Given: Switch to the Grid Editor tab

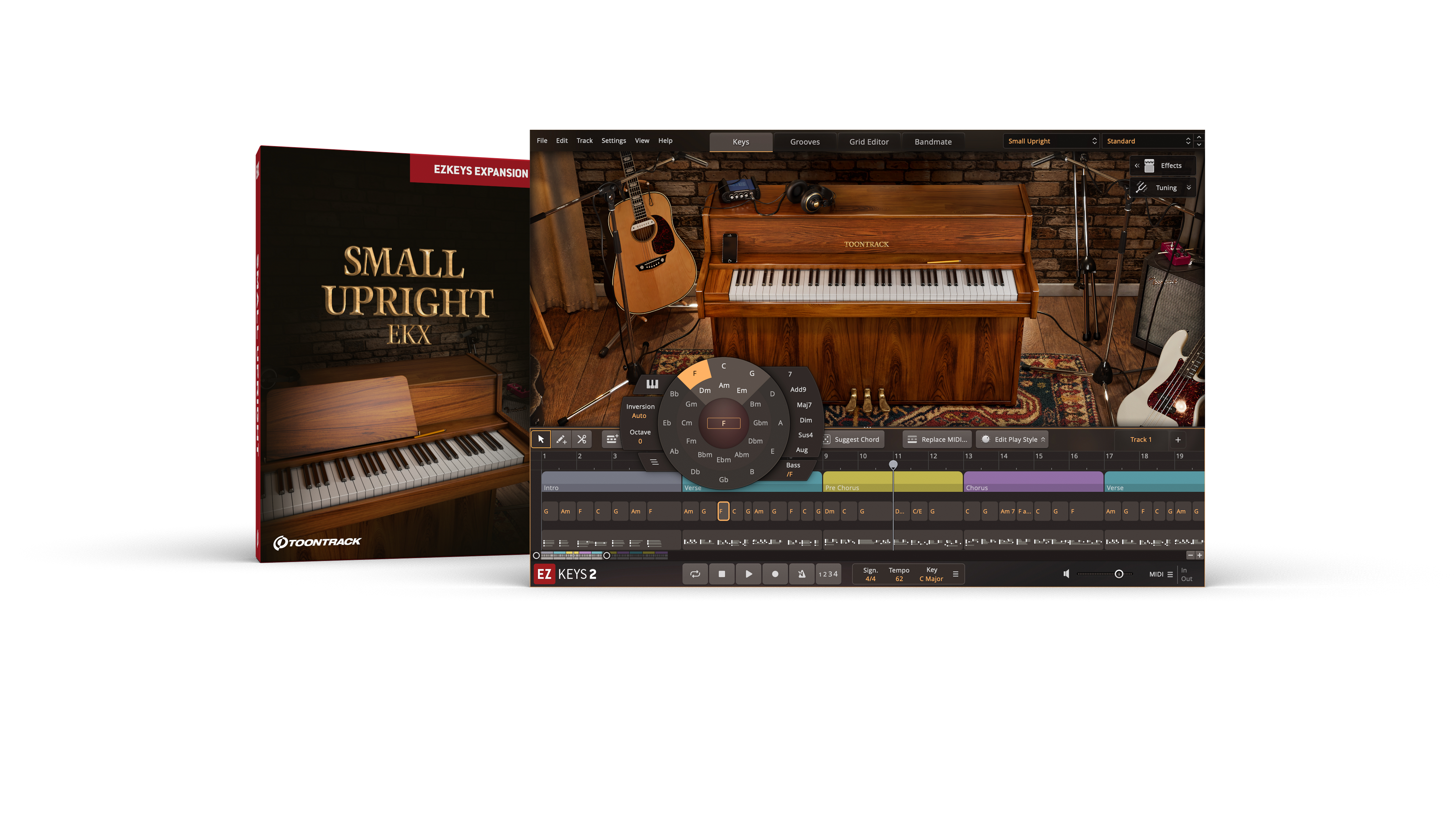Looking at the screenshot, I should (x=869, y=142).
